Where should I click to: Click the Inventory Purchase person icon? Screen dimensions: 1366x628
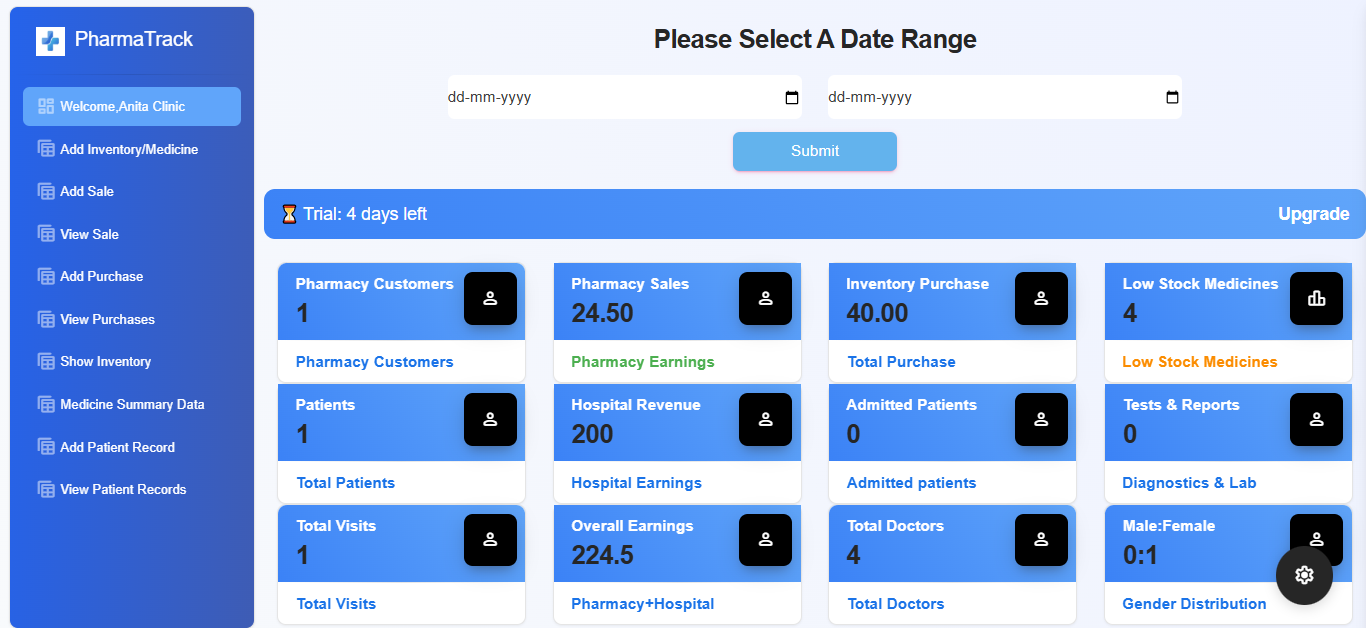1041,298
